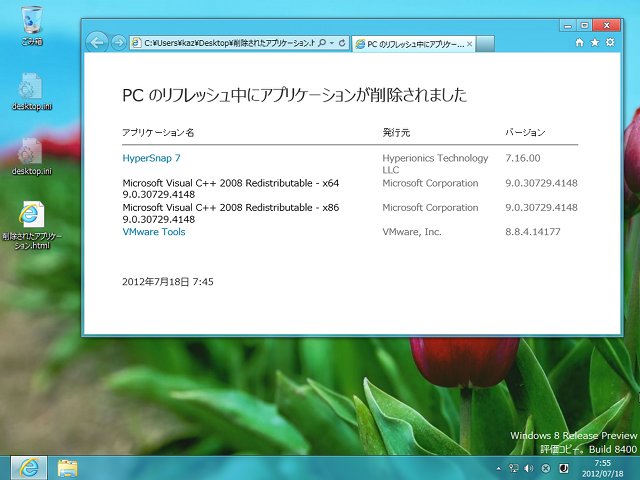This screenshot has width=640, height=480.
Task: Click version 7.16.00 value
Action: 523,158
